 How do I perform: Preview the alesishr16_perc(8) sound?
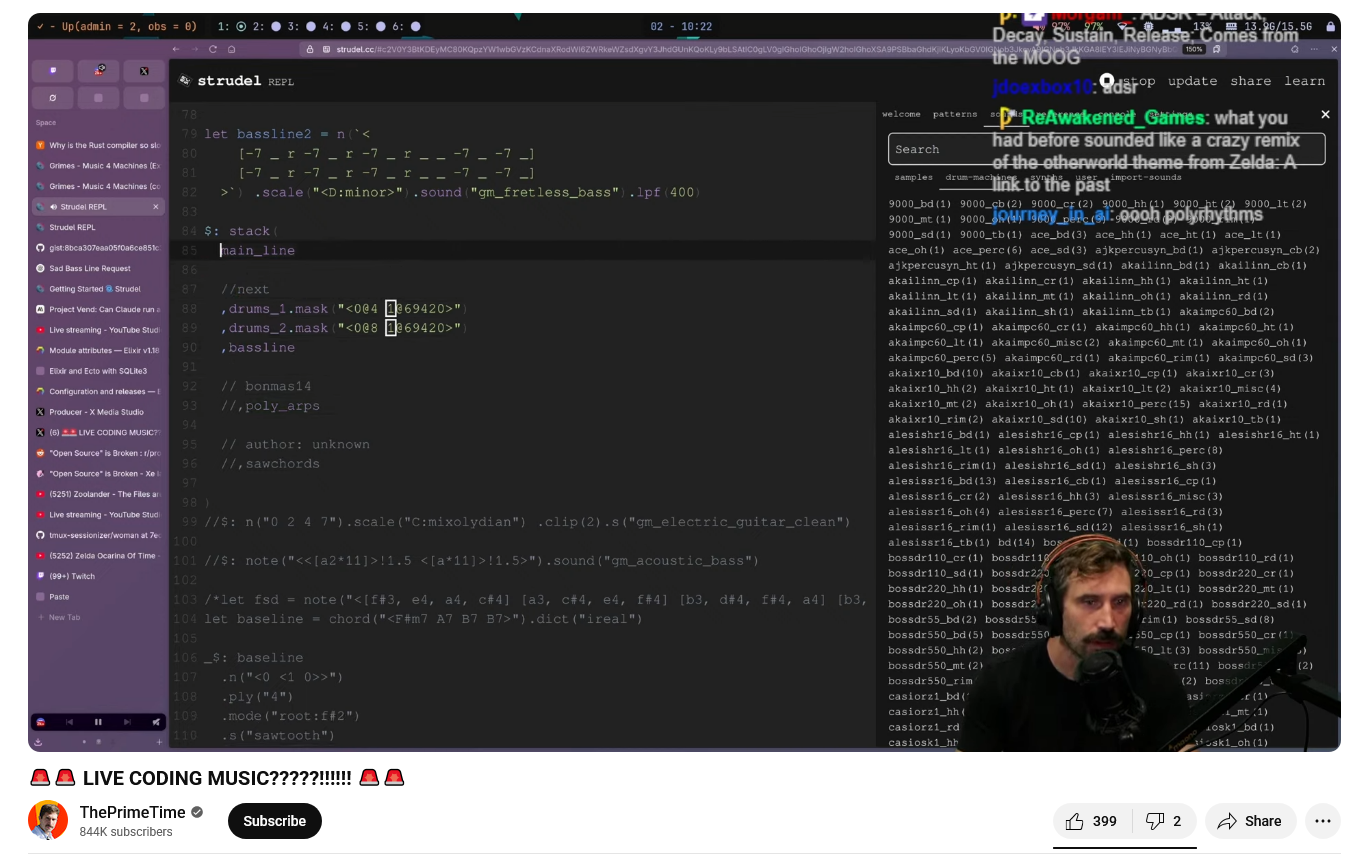[1165, 450]
